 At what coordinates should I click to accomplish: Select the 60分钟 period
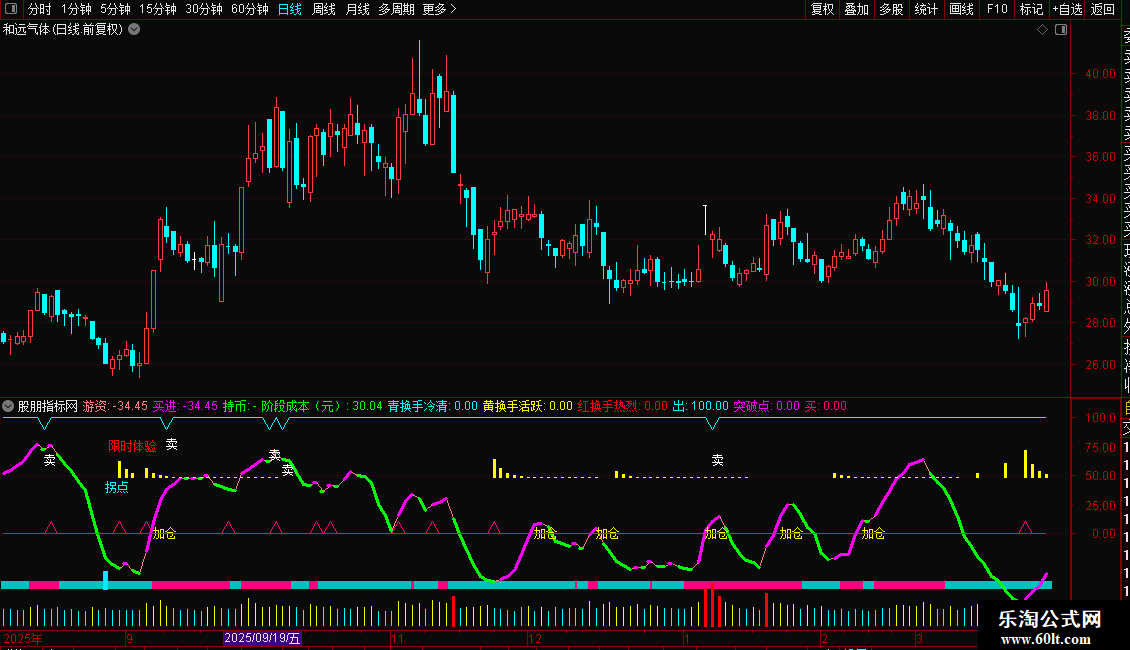tap(250, 9)
